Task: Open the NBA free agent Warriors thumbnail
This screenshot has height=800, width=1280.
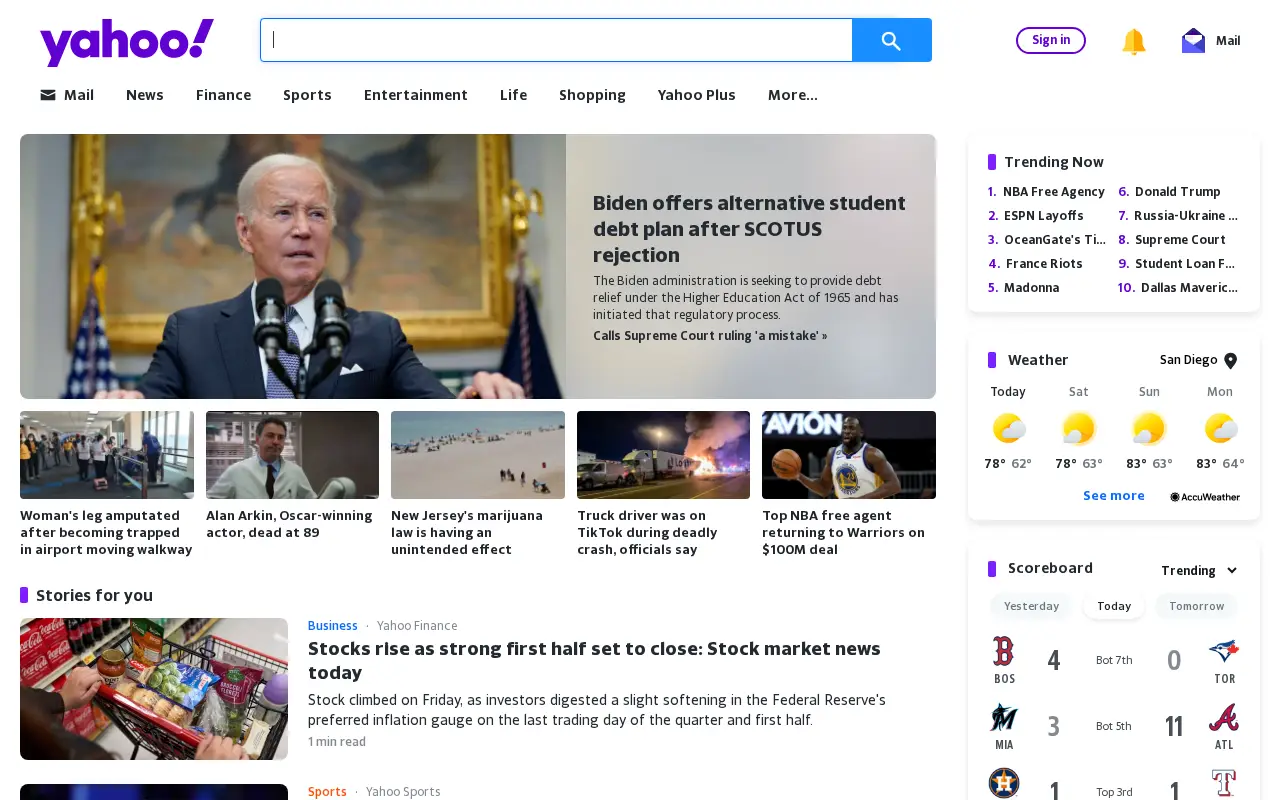Action: [x=849, y=455]
